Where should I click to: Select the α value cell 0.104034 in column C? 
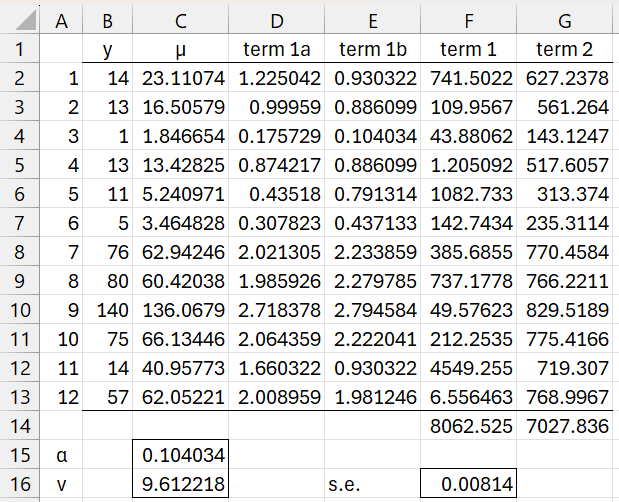click(182, 455)
